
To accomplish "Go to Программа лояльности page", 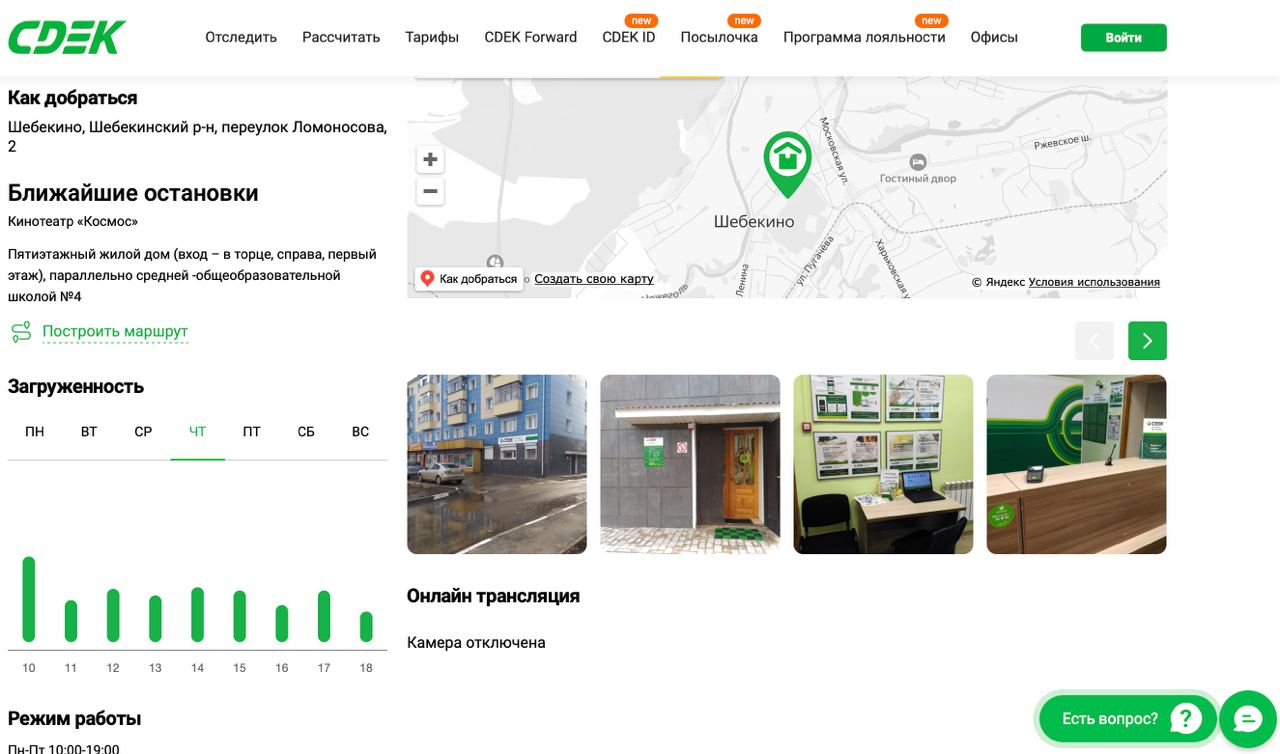I will [x=864, y=37].
